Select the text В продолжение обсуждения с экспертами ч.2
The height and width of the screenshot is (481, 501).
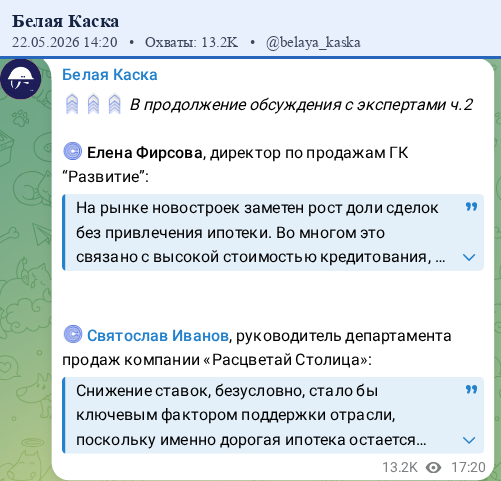pyautogui.click(x=301, y=105)
